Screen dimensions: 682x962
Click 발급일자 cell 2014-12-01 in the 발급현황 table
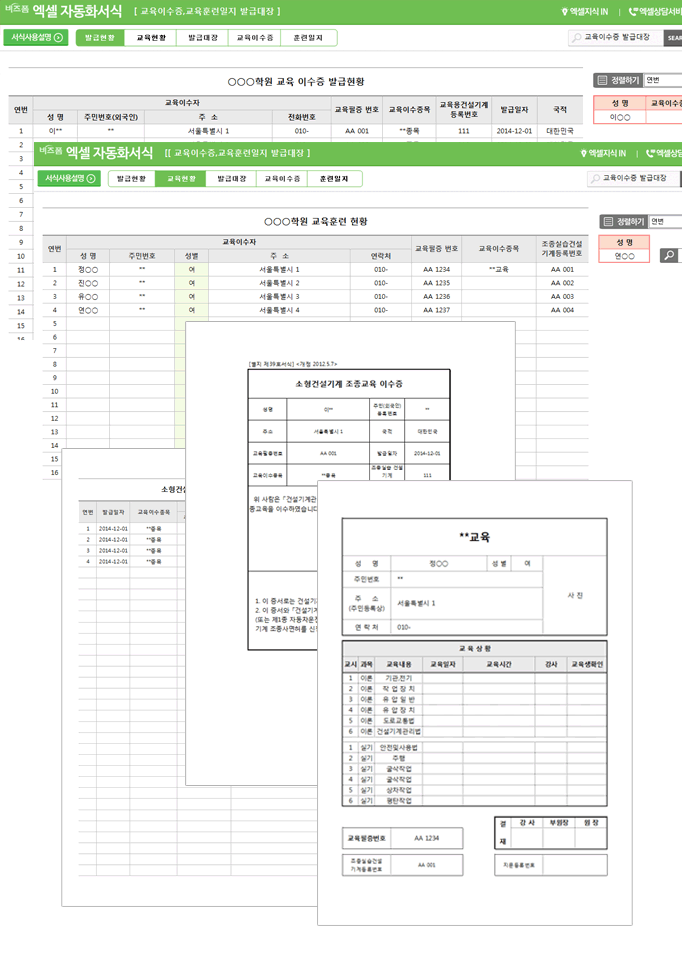tap(514, 131)
